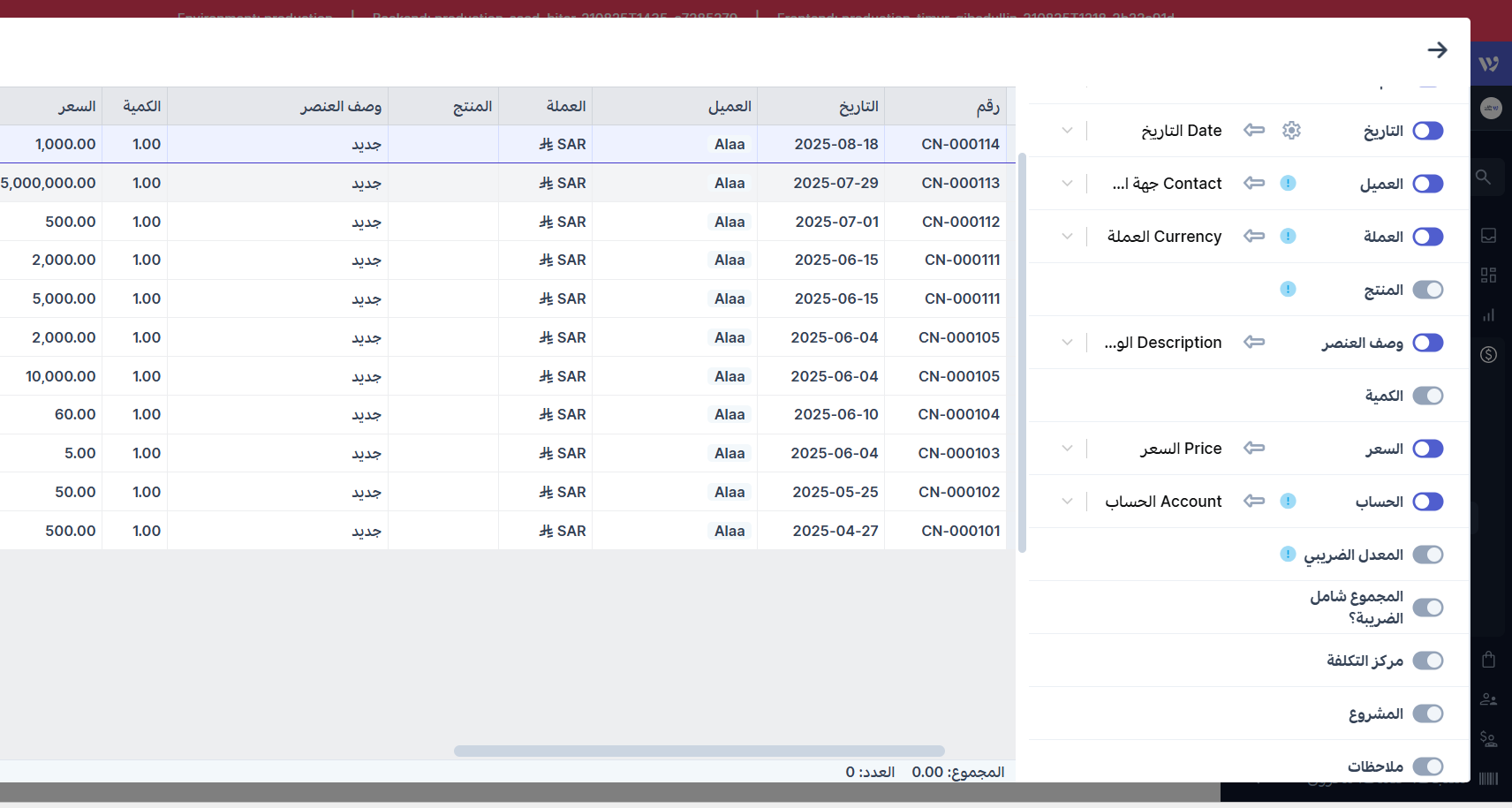Expand the Date column mapping dropdown
Screen dimensions: 1512x808
pyautogui.click(x=1068, y=131)
